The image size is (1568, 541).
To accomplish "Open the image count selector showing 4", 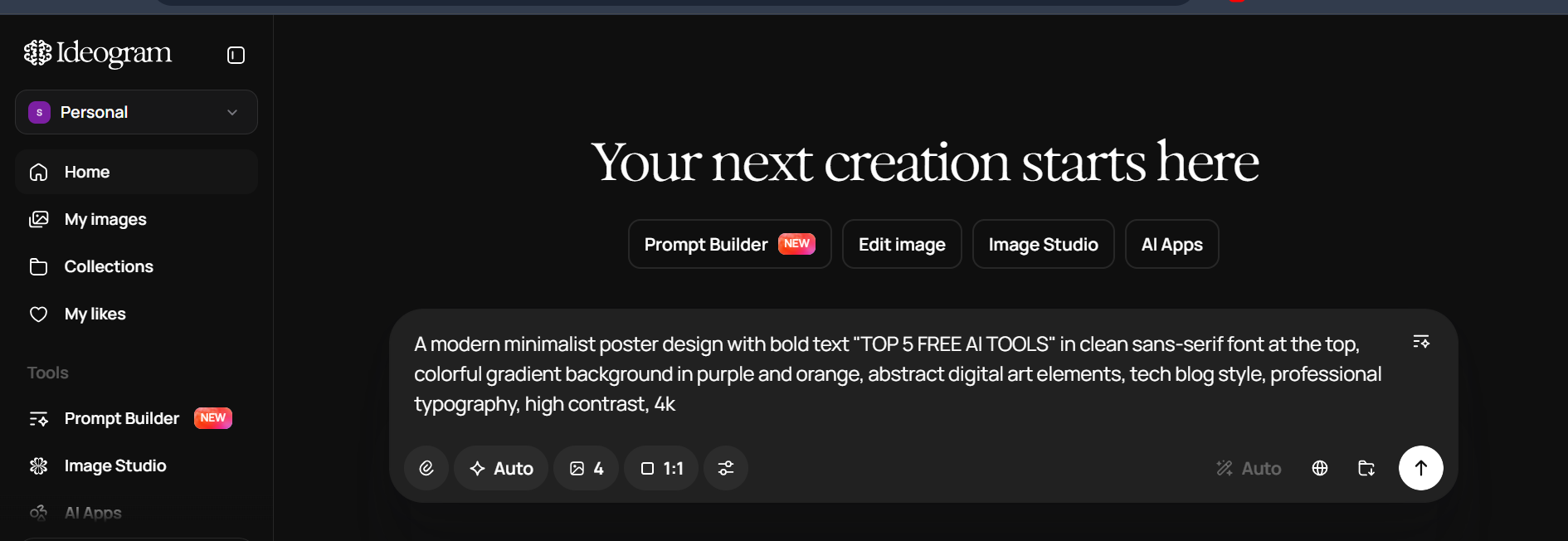I will pyautogui.click(x=586, y=468).
